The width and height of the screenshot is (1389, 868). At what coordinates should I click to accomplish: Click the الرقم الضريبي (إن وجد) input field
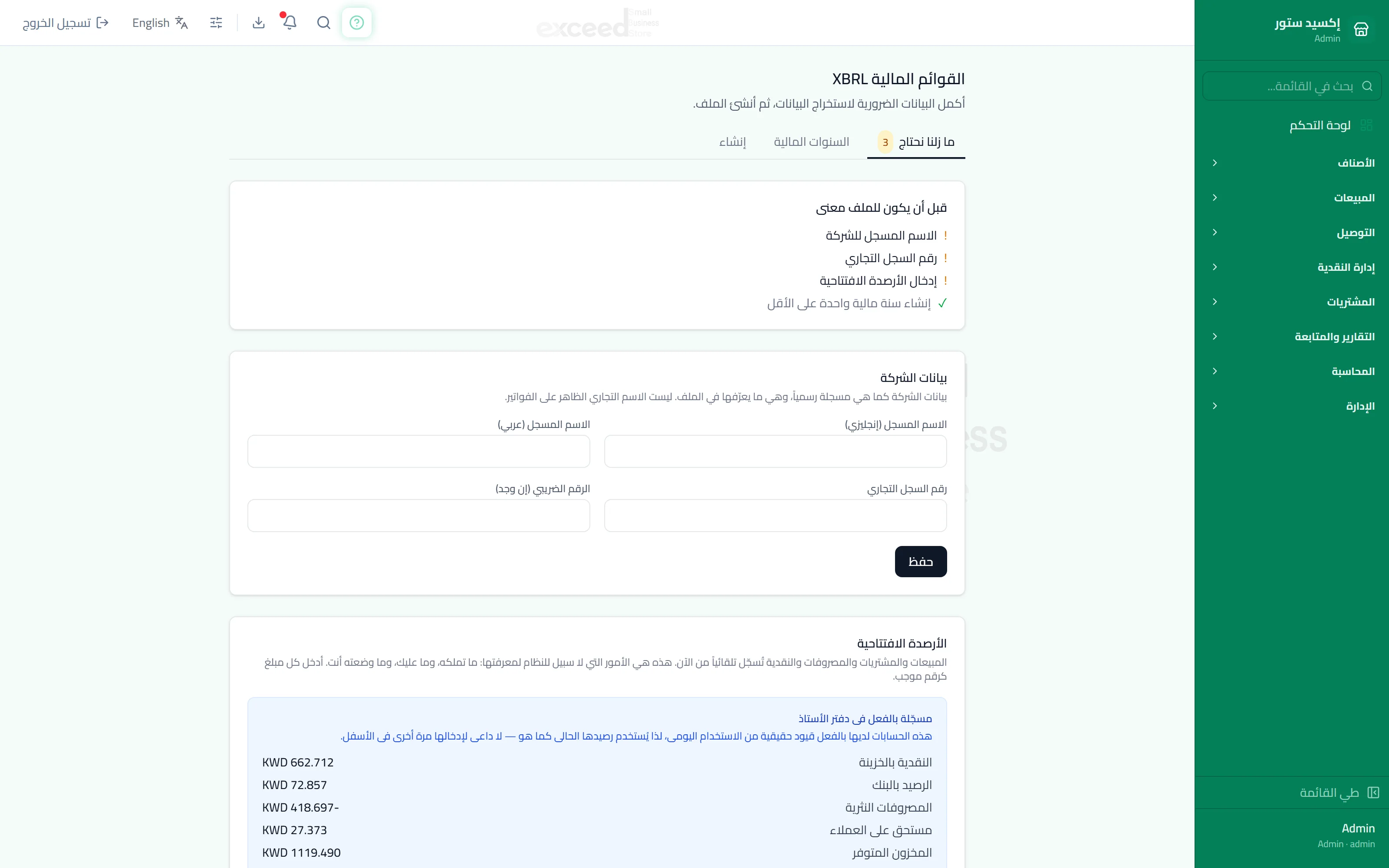pyautogui.click(x=418, y=516)
